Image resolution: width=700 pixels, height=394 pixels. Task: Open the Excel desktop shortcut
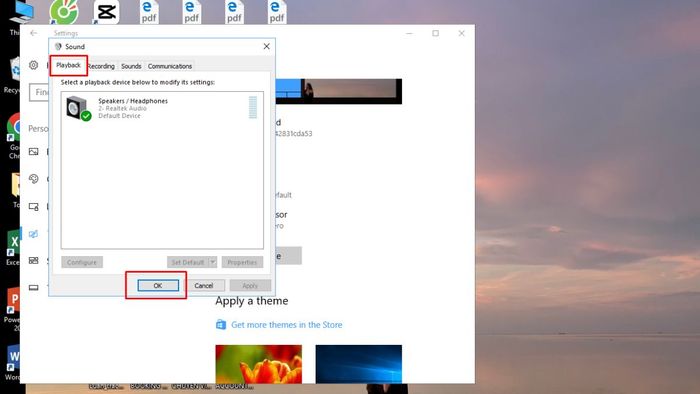click(x=13, y=243)
